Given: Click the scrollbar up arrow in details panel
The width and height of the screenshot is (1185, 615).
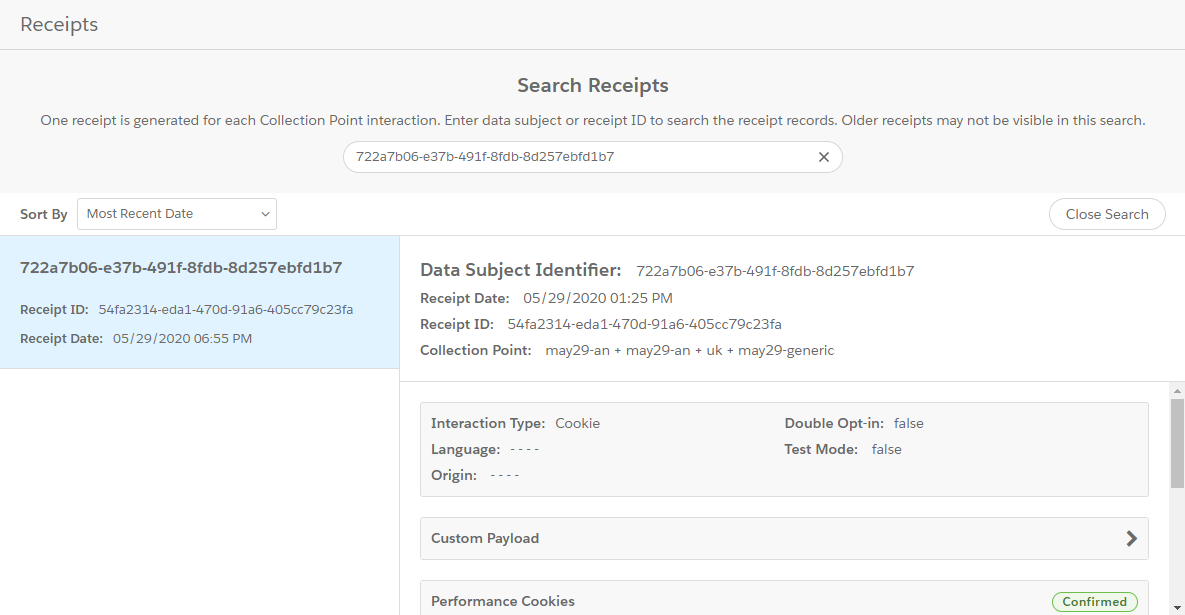Looking at the screenshot, I should [1177, 390].
